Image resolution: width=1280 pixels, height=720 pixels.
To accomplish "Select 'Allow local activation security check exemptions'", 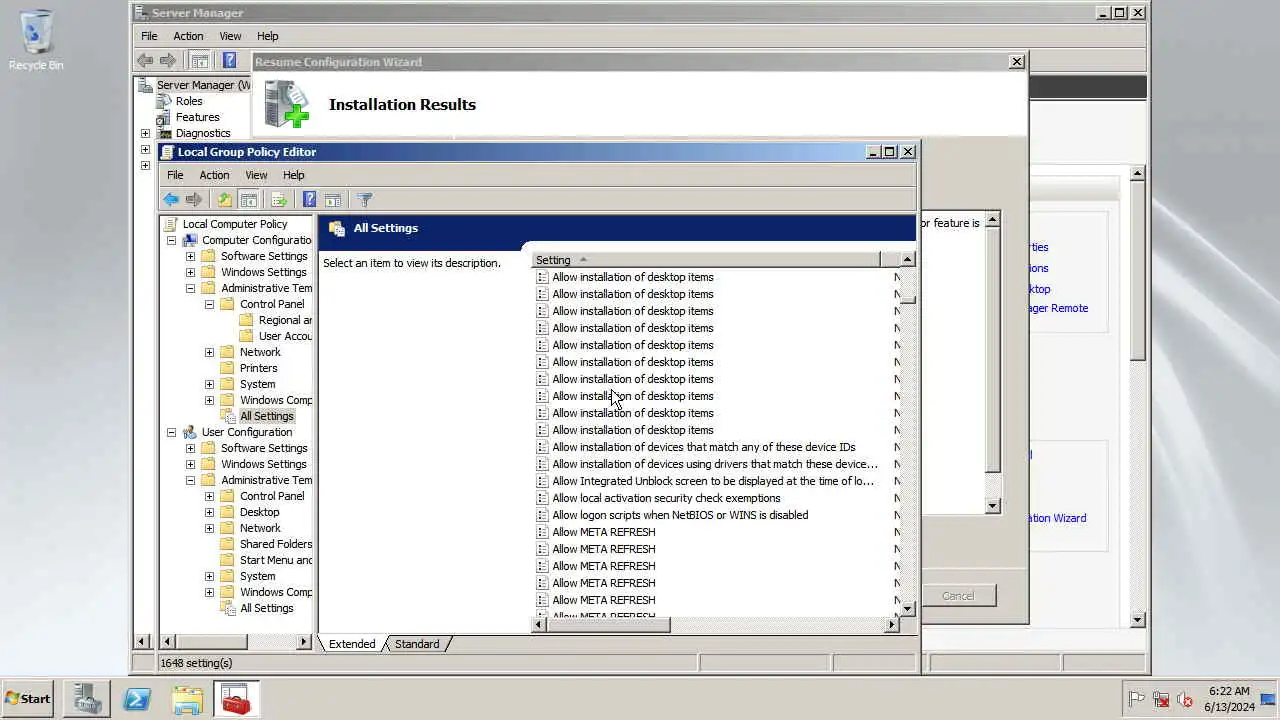I will point(666,498).
